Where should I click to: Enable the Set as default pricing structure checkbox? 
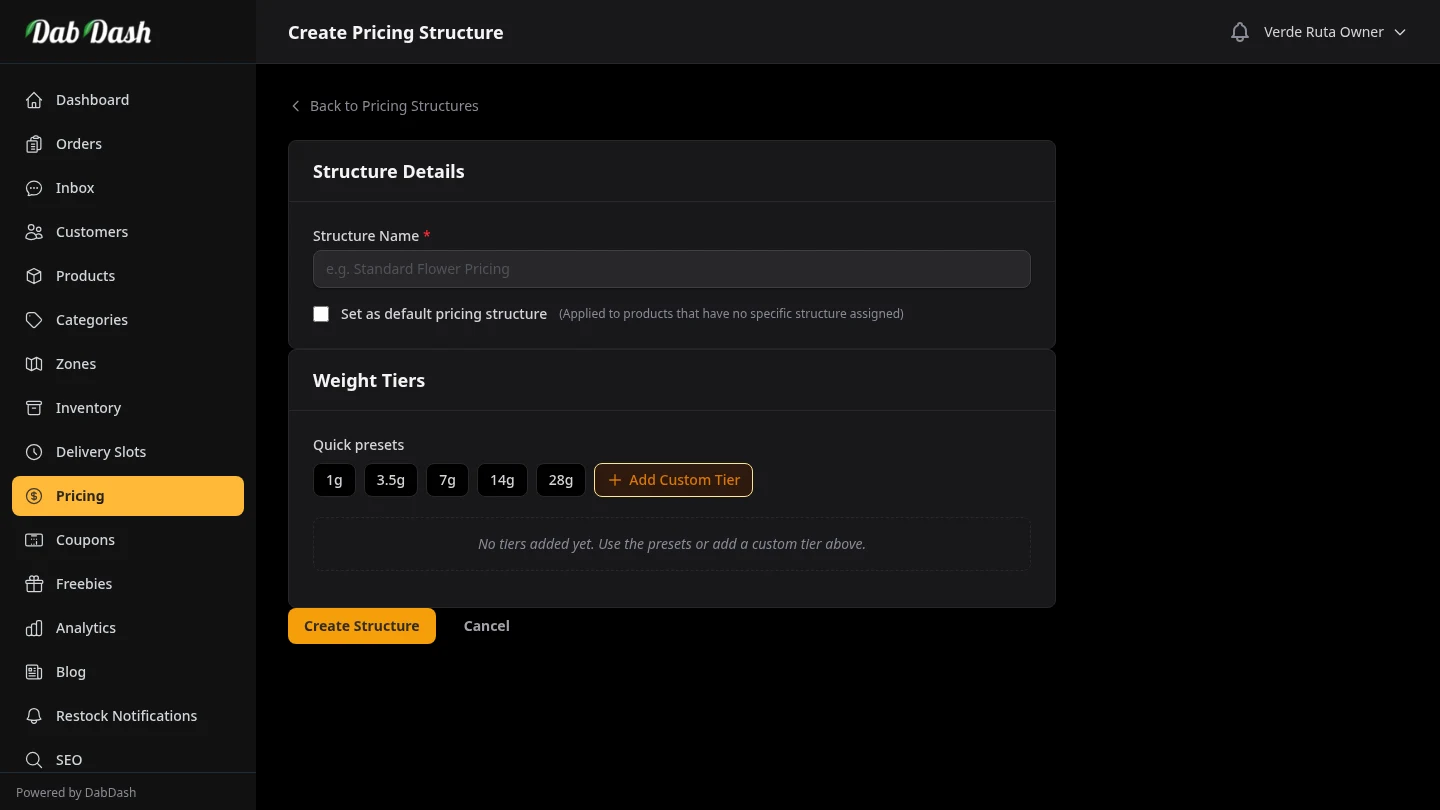(x=321, y=314)
